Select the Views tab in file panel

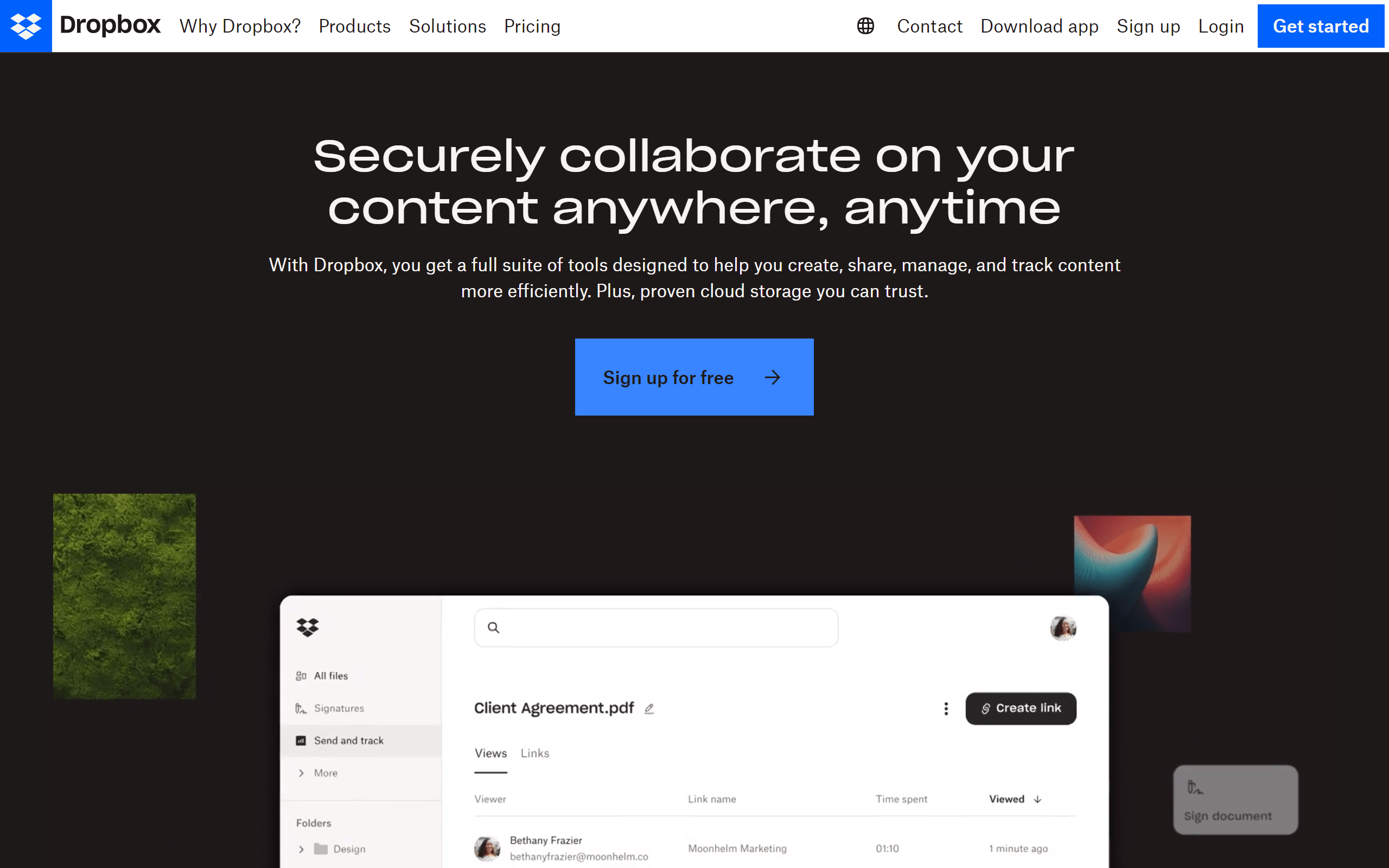point(490,753)
